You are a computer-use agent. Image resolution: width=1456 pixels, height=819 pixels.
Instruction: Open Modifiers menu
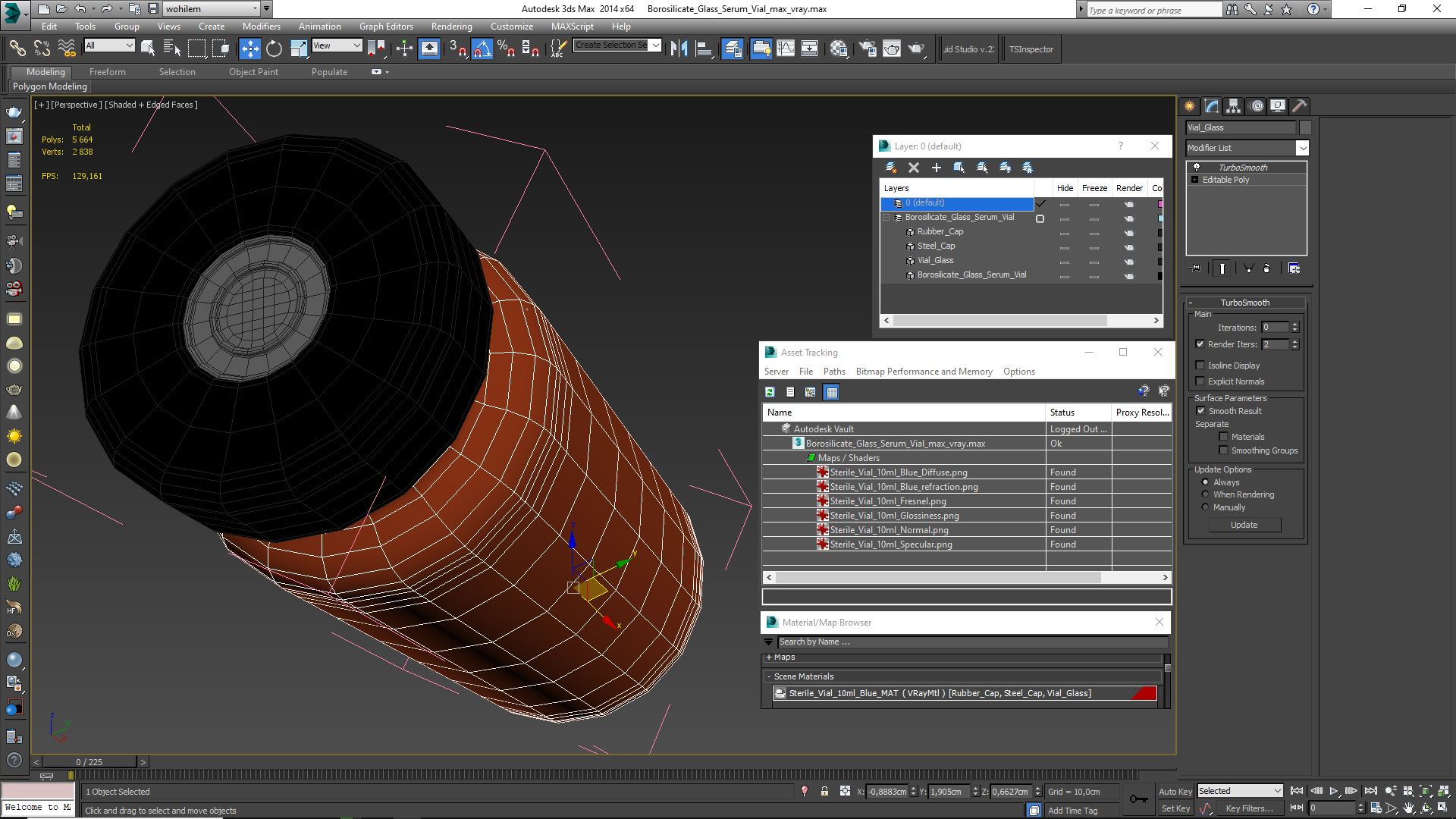(x=261, y=27)
